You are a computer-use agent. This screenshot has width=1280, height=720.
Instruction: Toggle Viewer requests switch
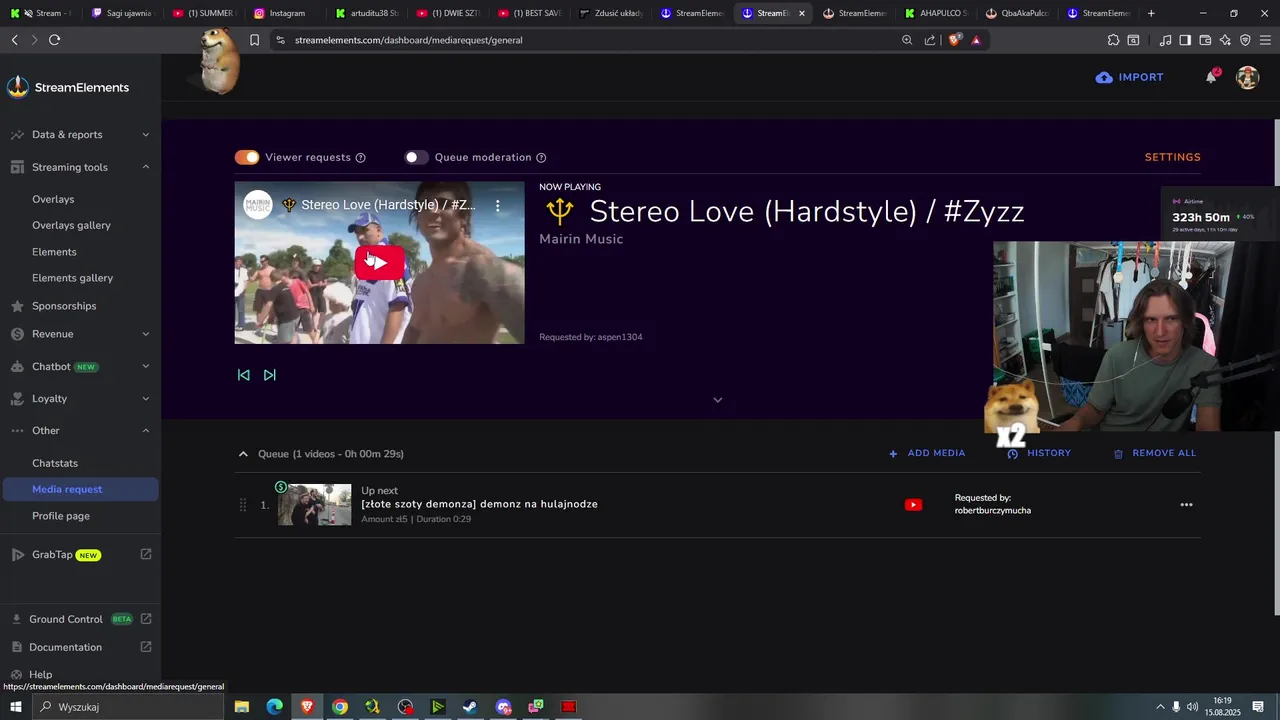click(247, 157)
